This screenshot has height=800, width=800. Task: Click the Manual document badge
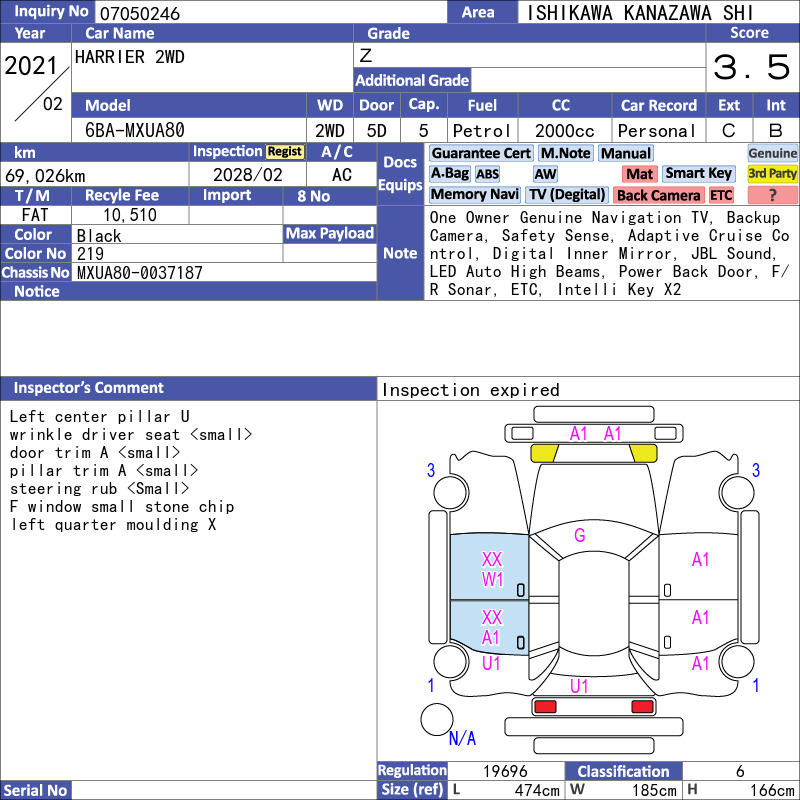tap(626, 153)
